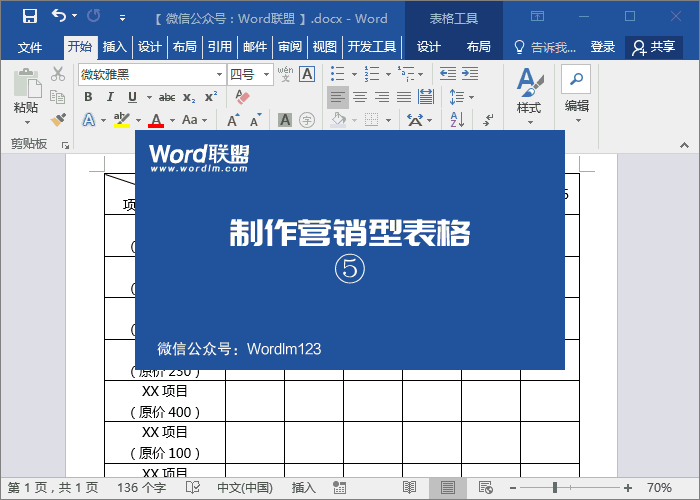The width and height of the screenshot is (700, 500).
Task: Open the font size dropdown 四号
Action: (x=266, y=75)
